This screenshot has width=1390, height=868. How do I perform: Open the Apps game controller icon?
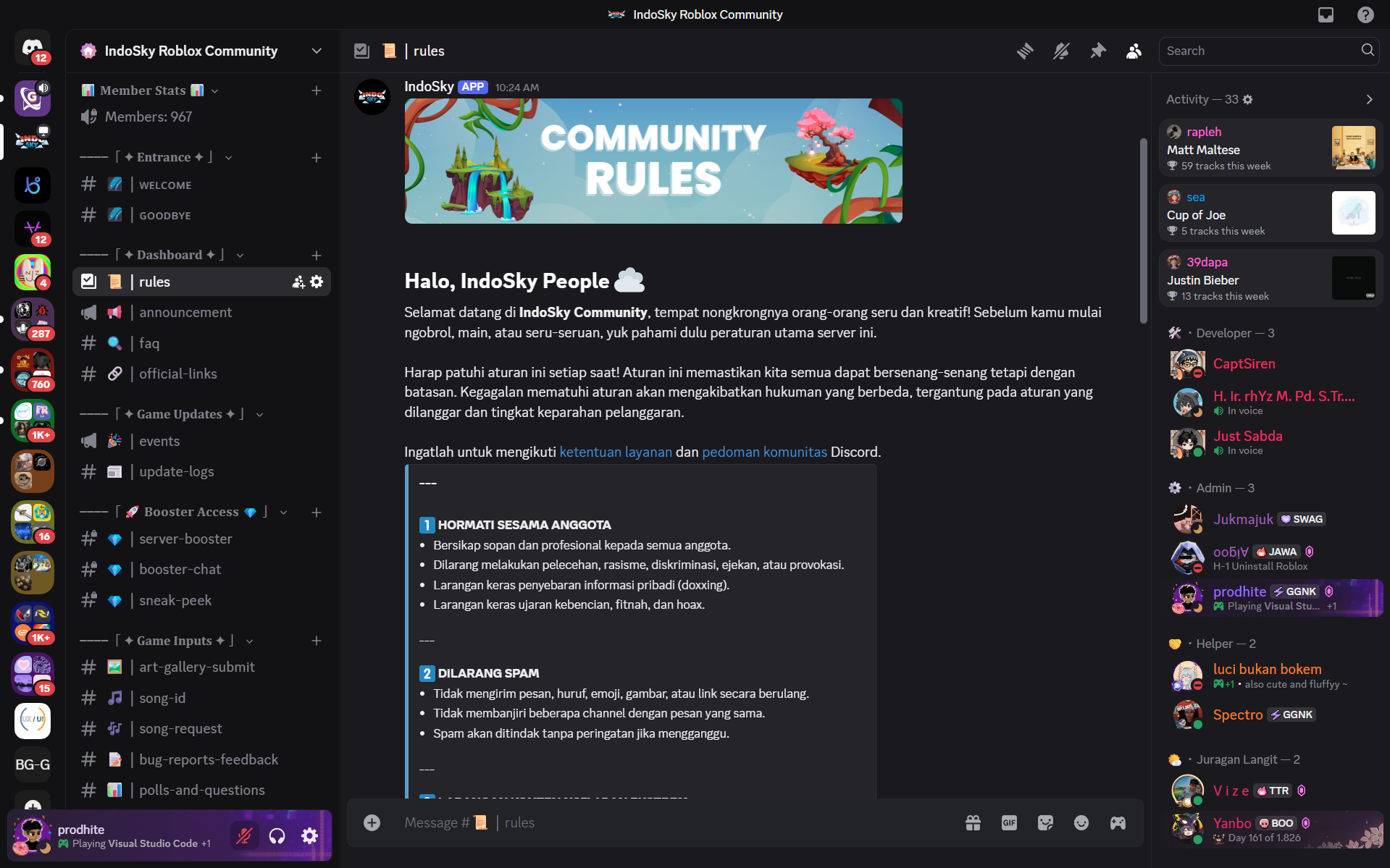(1118, 822)
